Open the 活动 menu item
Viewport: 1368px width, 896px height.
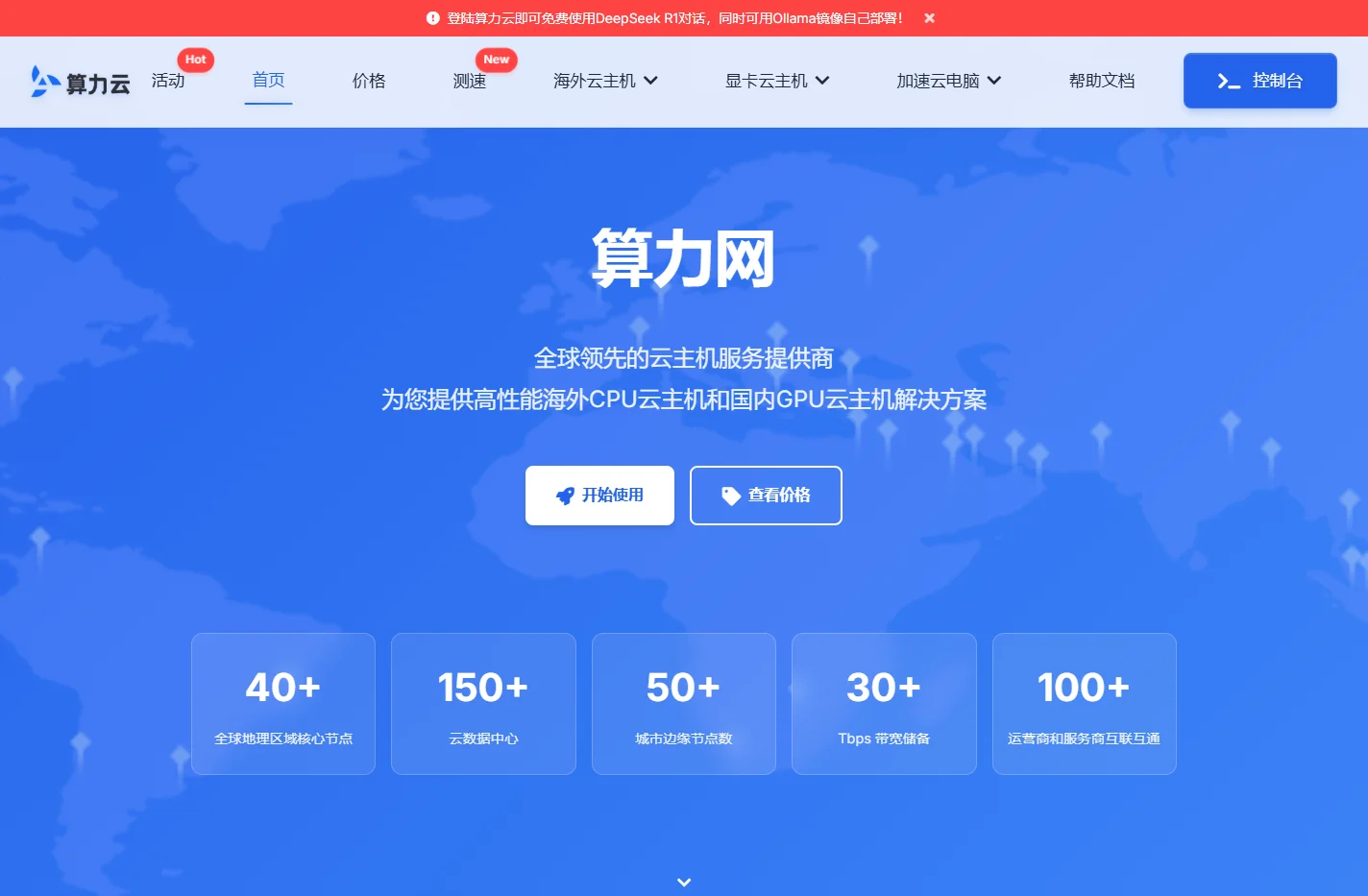pos(168,81)
